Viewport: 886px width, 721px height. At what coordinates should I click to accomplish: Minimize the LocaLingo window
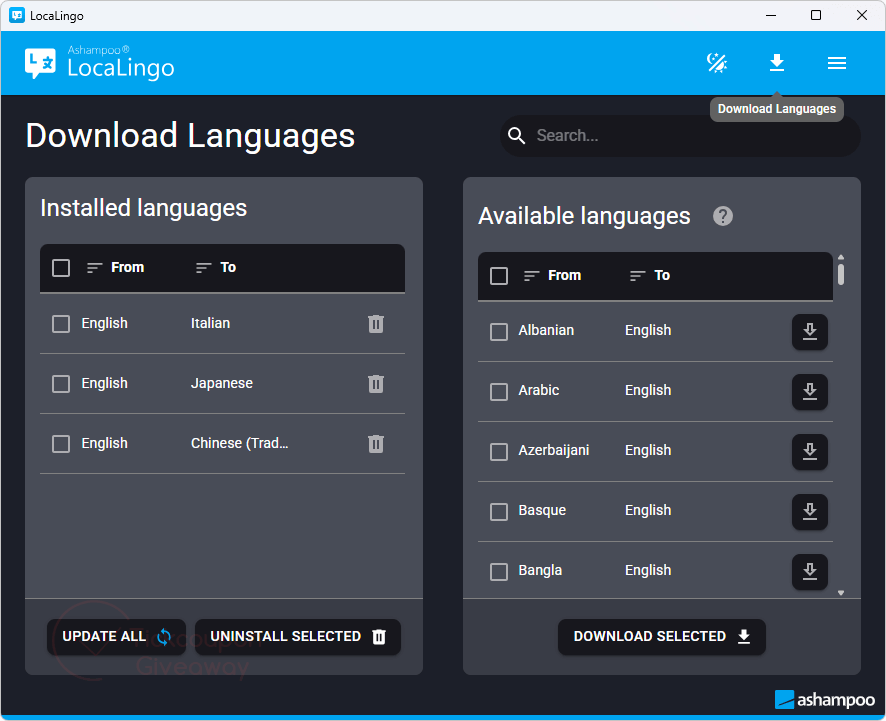(771, 15)
